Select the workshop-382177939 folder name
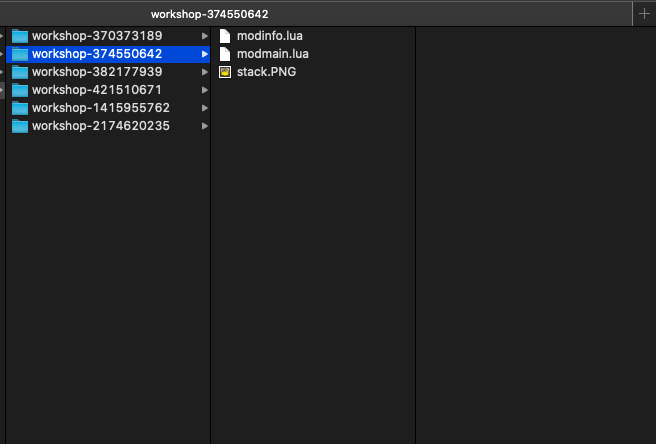656x444 pixels. tap(97, 72)
